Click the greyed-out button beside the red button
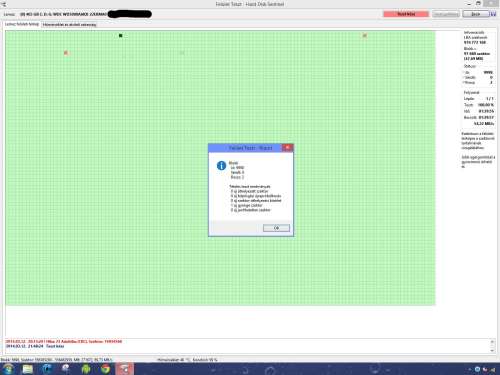This screenshot has height=375, width=500. point(446,14)
